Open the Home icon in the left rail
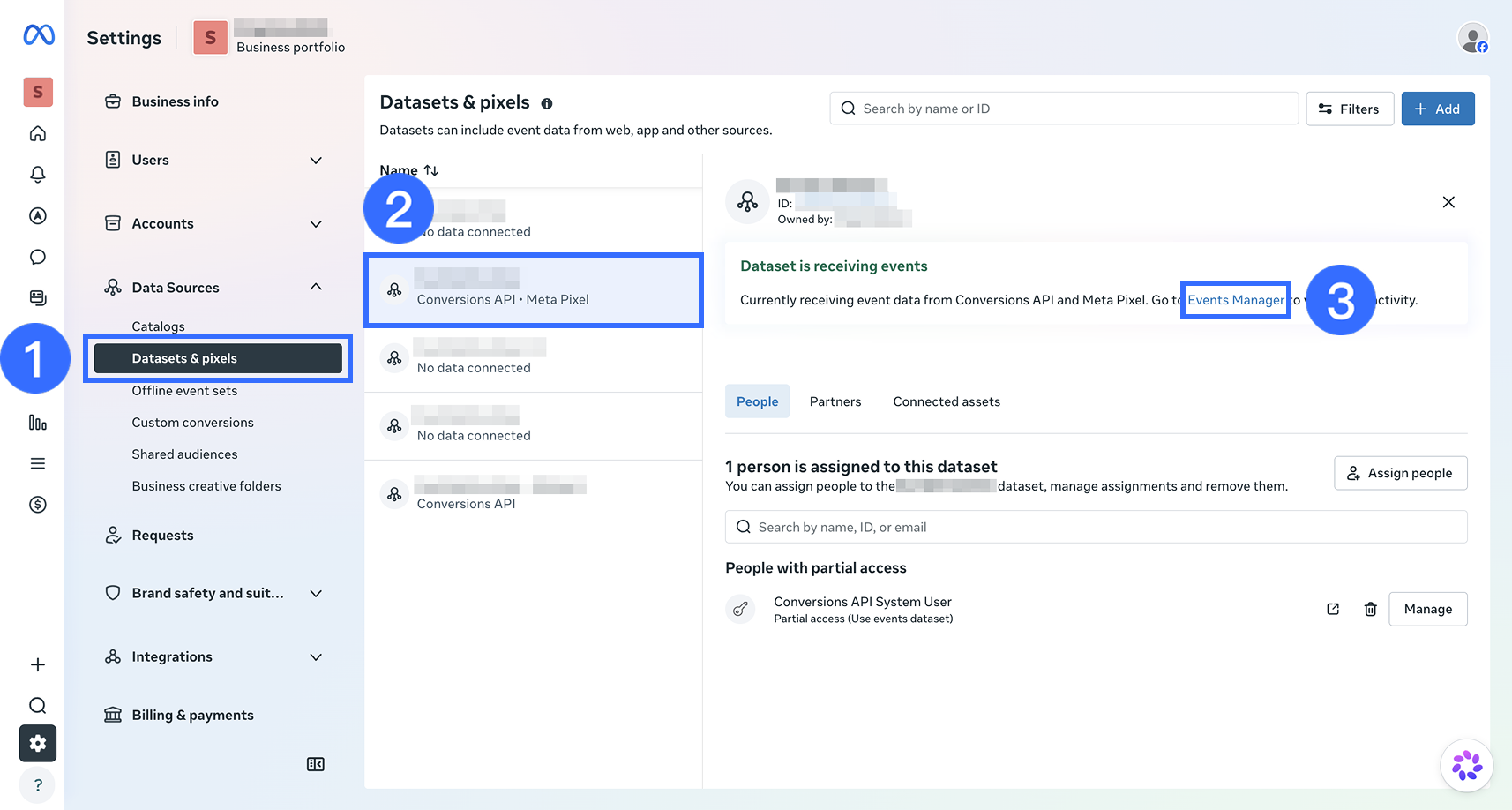The height and width of the screenshot is (810, 1512). click(x=38, y=133)
